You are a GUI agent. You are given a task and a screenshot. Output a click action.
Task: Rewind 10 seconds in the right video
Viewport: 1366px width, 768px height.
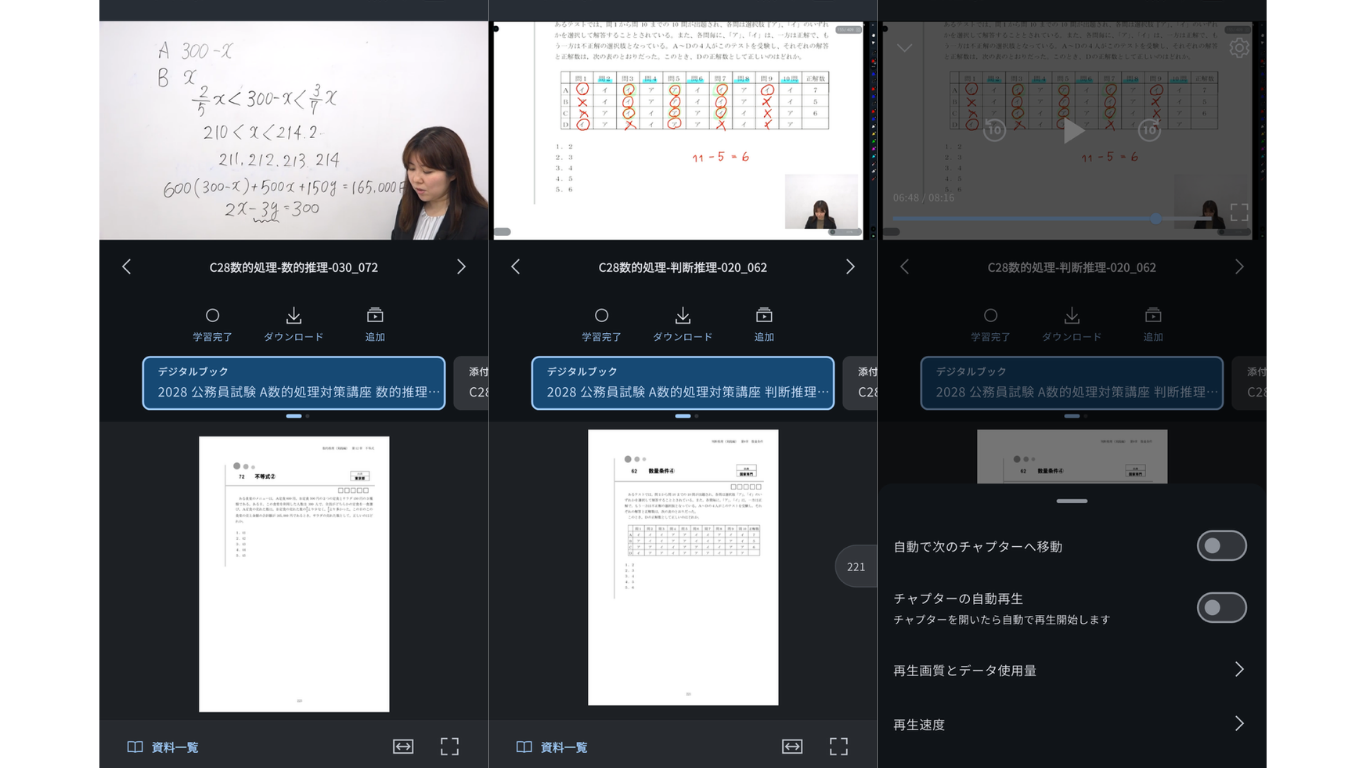(x=994, y=130)
